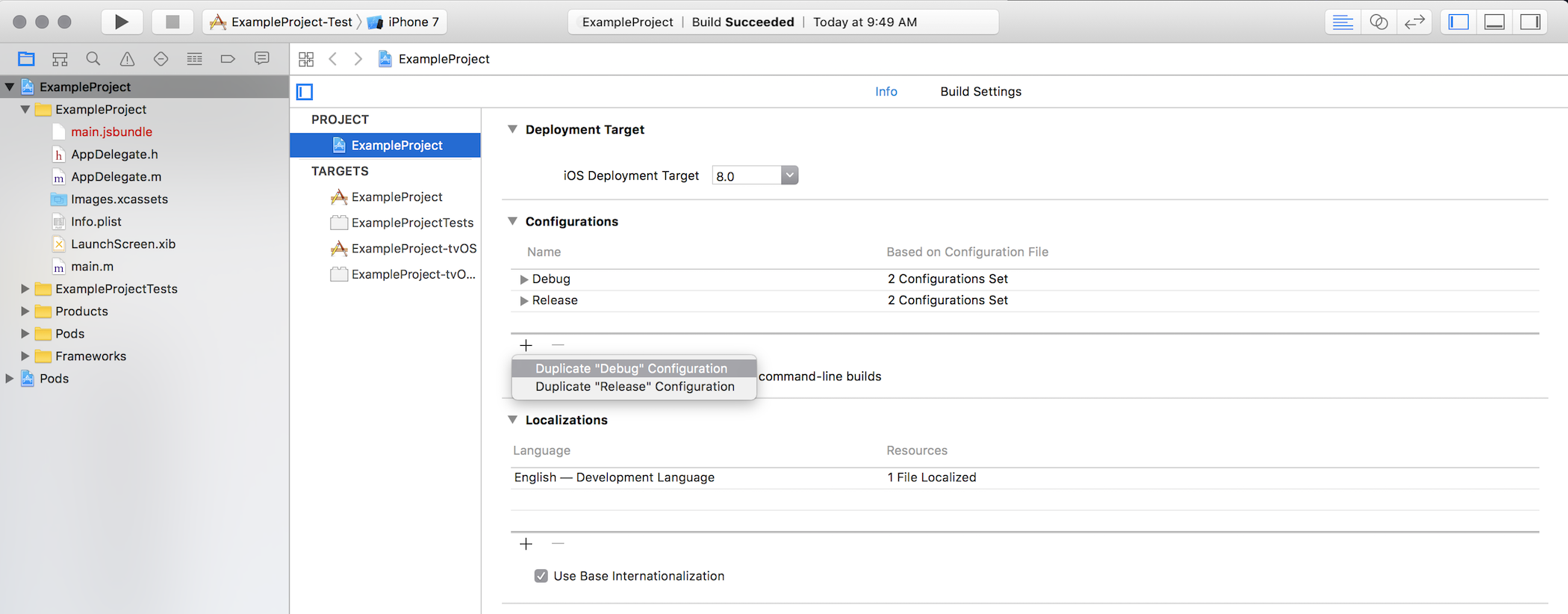
Task: Open the Breakpoint navigator
Action: coord(228,58)
